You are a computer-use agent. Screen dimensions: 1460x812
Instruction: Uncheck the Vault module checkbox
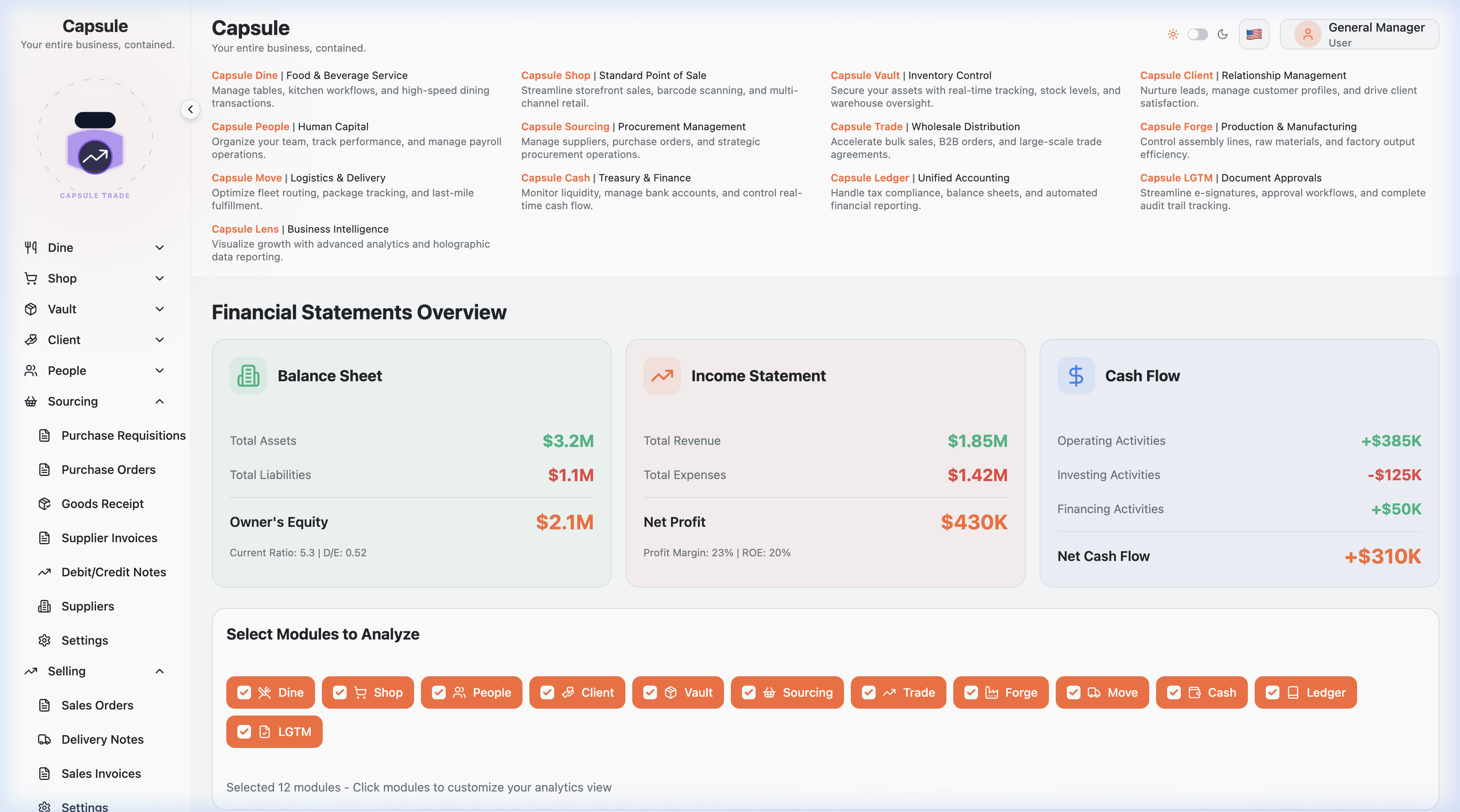point(650,692)
